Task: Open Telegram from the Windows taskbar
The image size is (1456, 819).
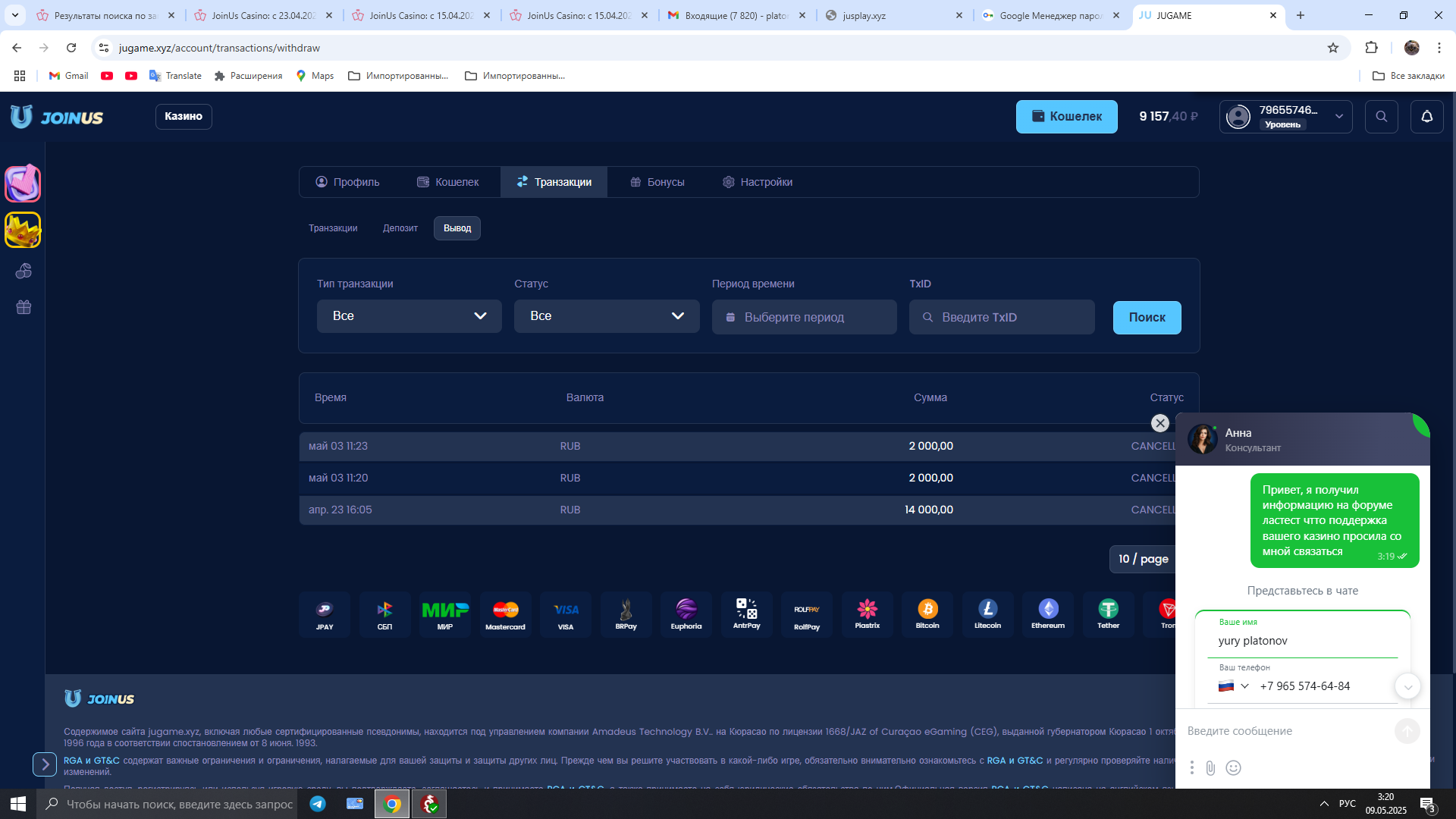Action: [x=318, y=804]
